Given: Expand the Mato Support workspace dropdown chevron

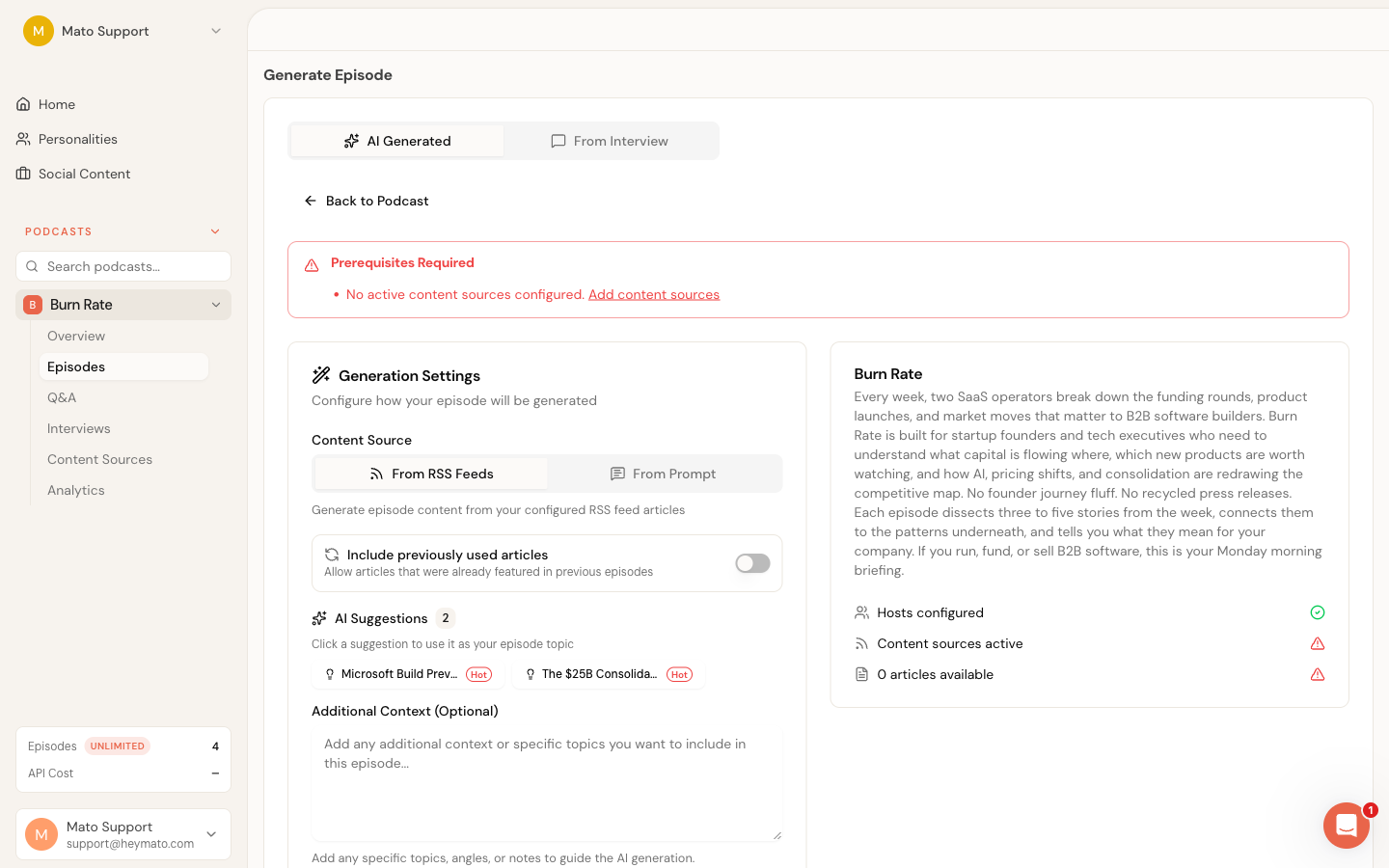Looking at the screenshot, I should [216, 31].
